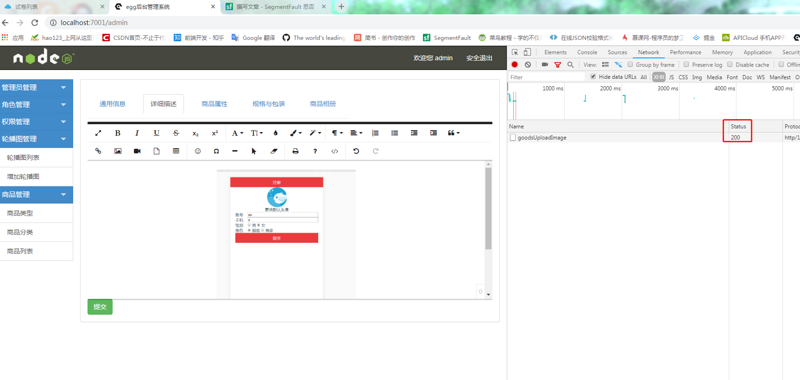Switch to the 商品属性 tab

tap(214, 104)
